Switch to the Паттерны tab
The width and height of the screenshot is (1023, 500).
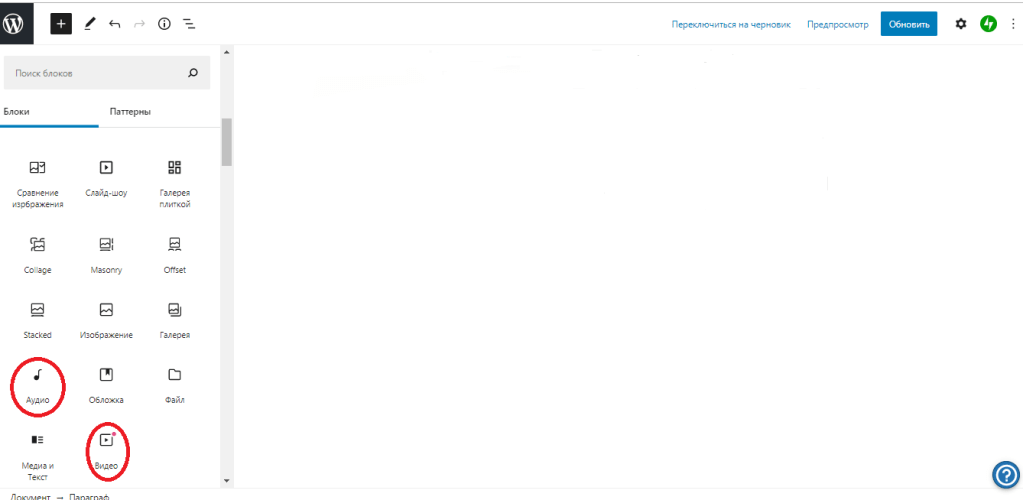tap(130, 111)
